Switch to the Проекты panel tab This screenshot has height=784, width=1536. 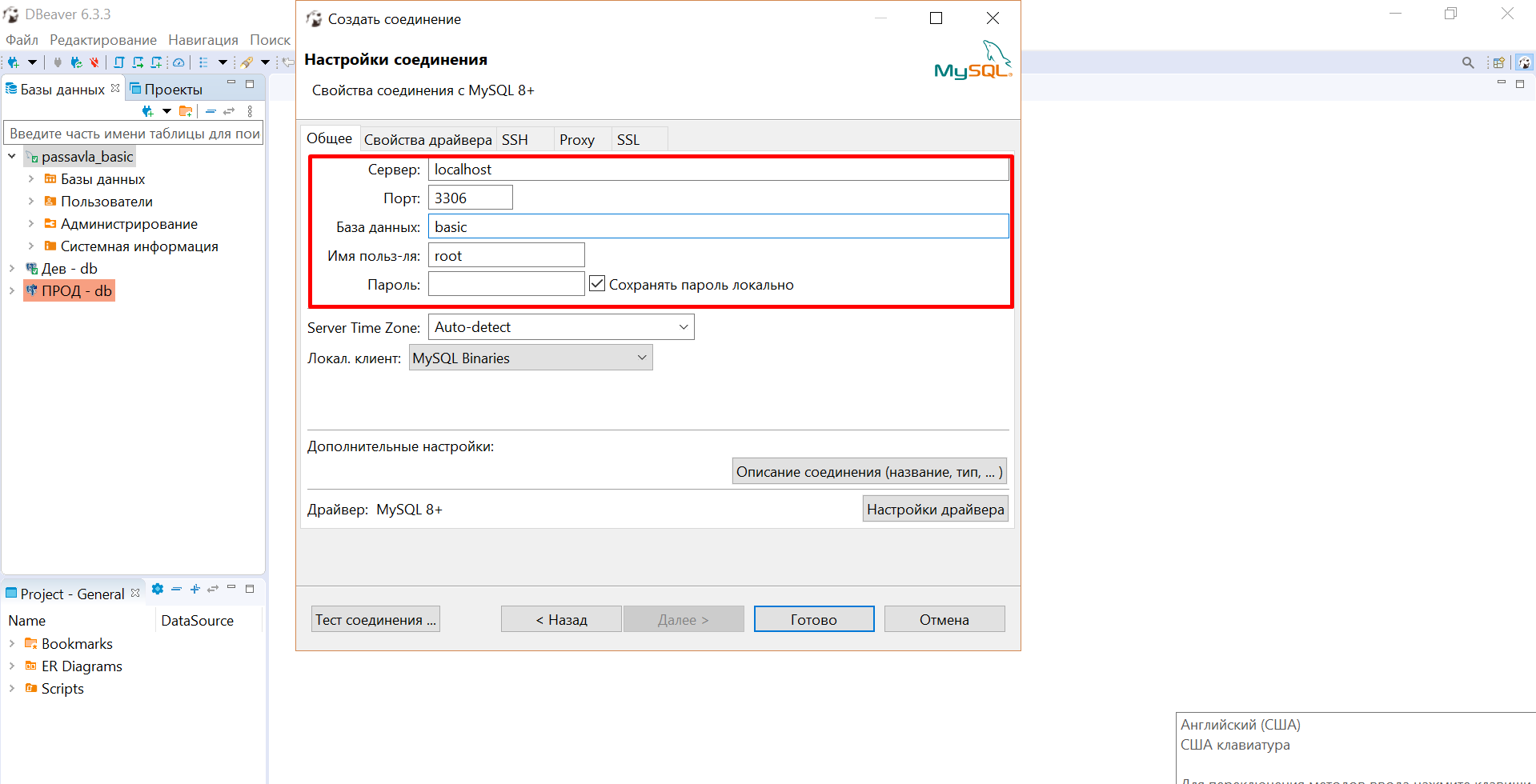click(166, 89)
